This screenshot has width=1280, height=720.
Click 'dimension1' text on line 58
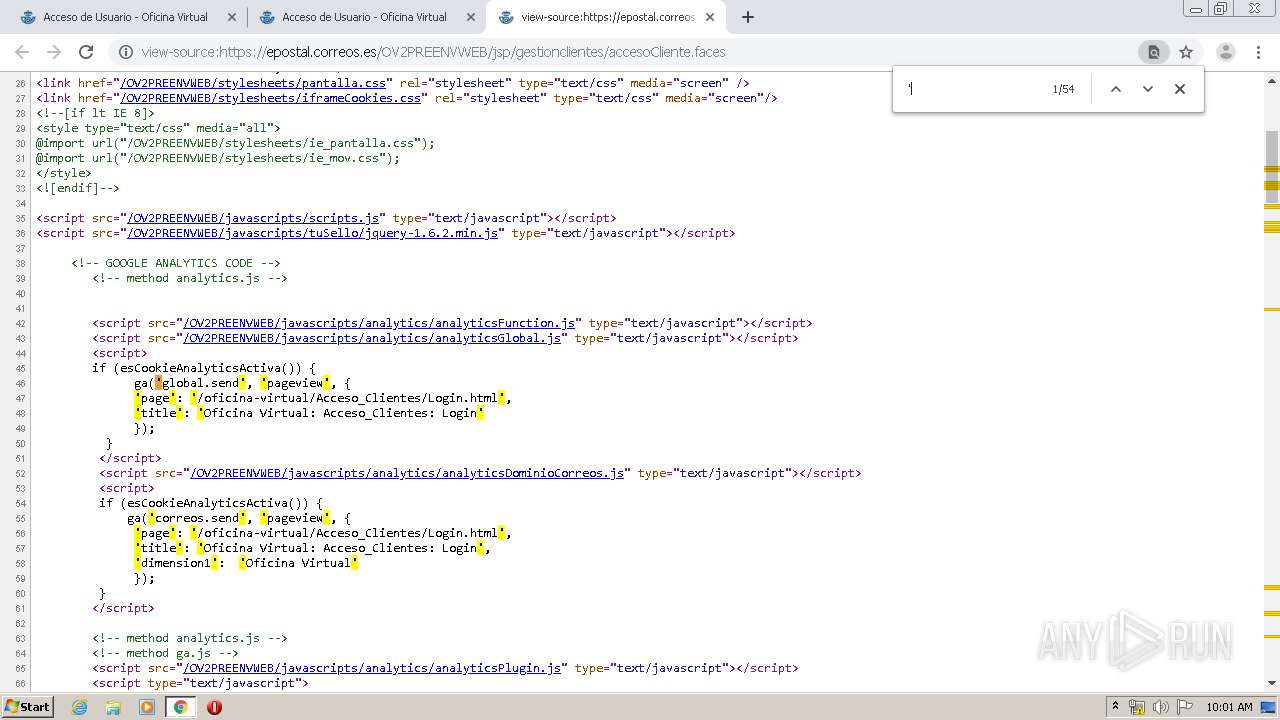pyautogui.click(x=176, y=563)
